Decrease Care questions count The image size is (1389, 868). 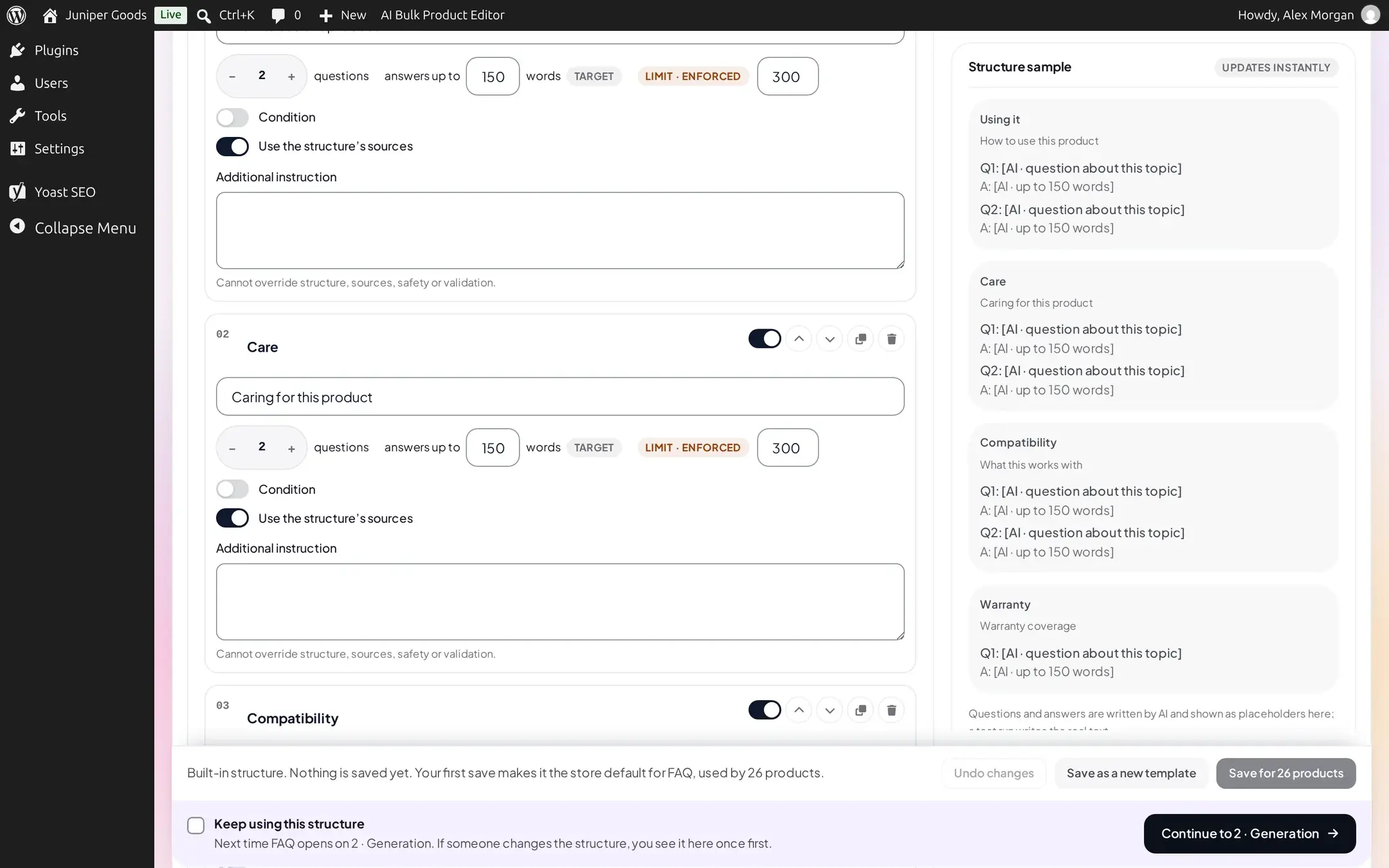[232, 448]
